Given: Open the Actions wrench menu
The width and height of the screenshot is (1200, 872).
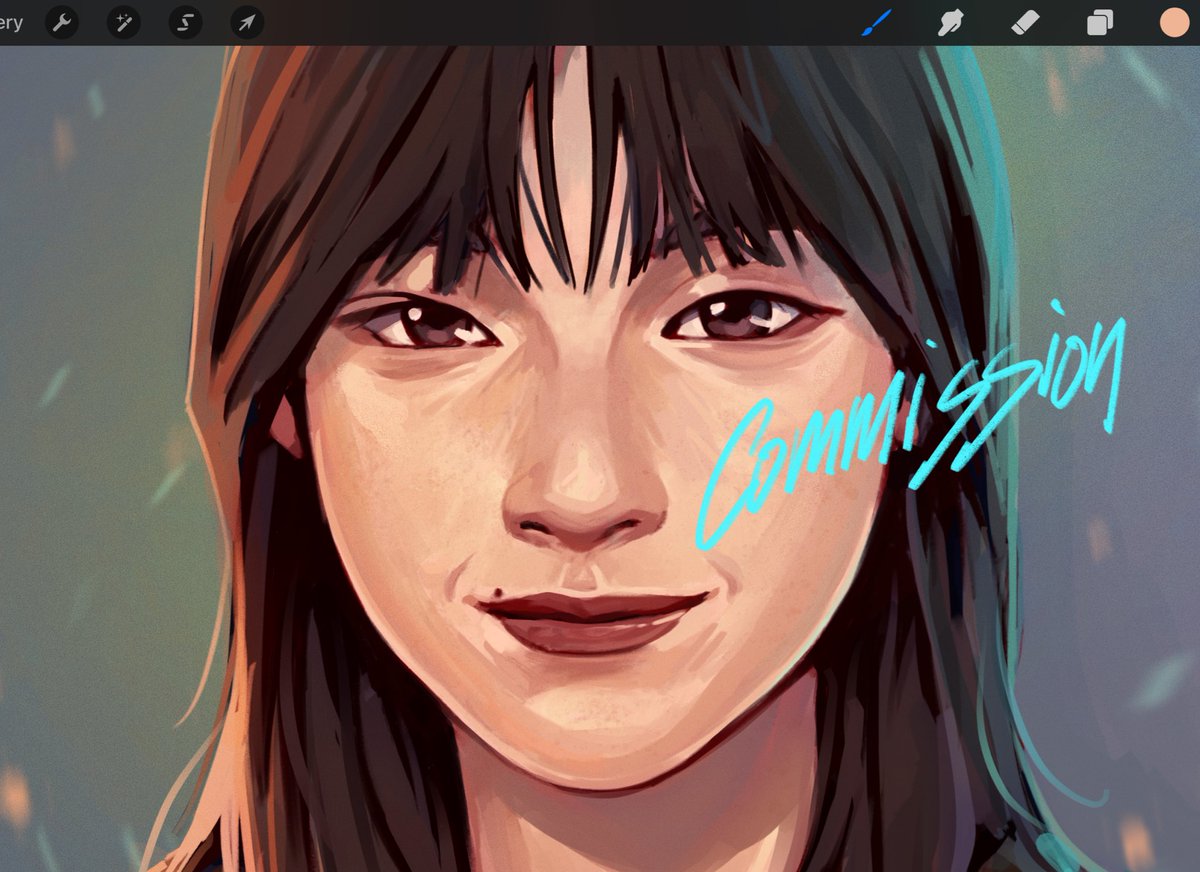Looking at the screenshot, I should coord(62,22).
